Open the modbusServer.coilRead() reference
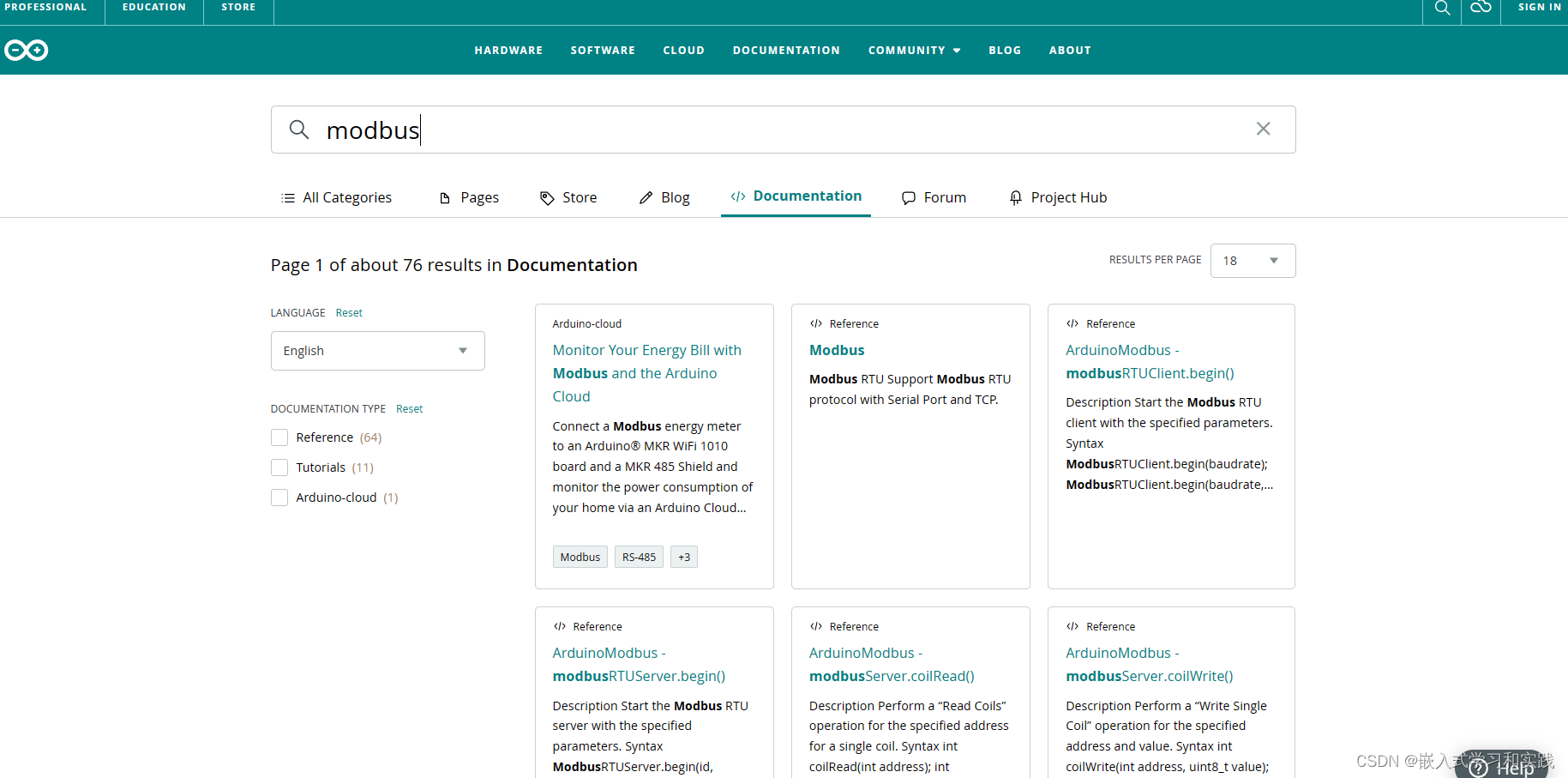This screenshot has width=1568, height=778. (892, 665)
